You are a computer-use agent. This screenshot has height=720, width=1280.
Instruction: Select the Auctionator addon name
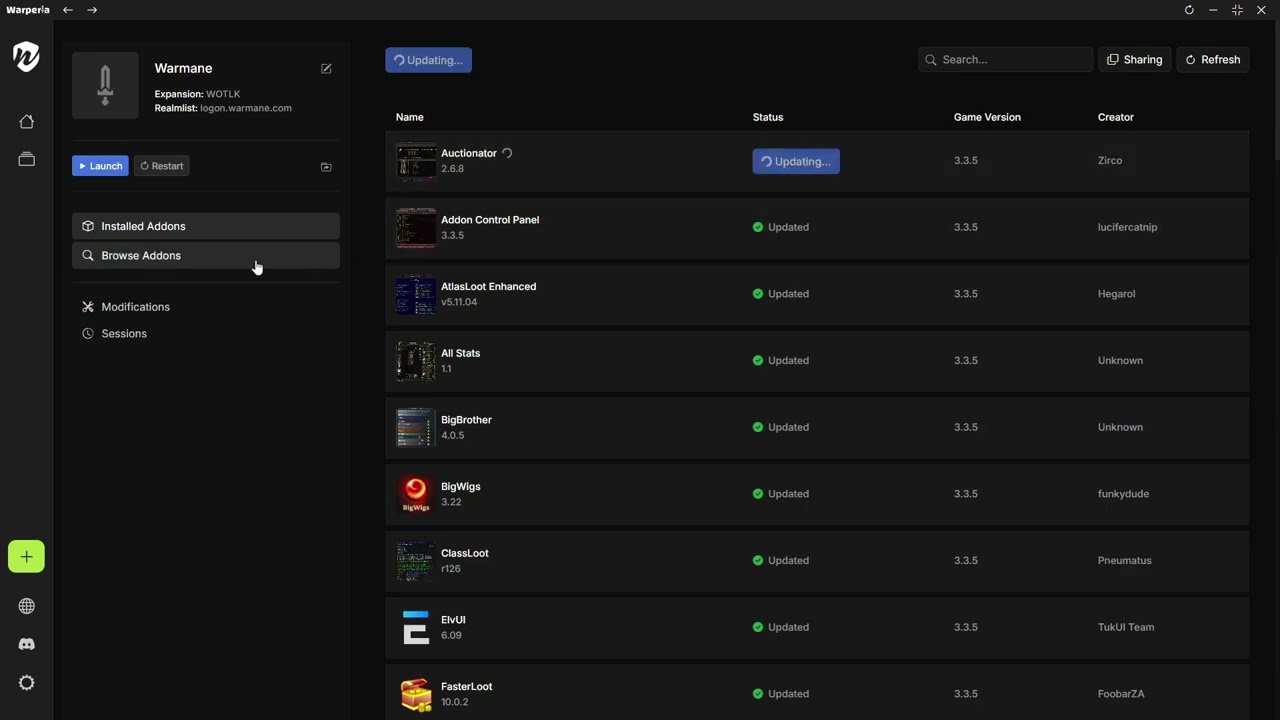pyautogui.click(x=469, y=153)
